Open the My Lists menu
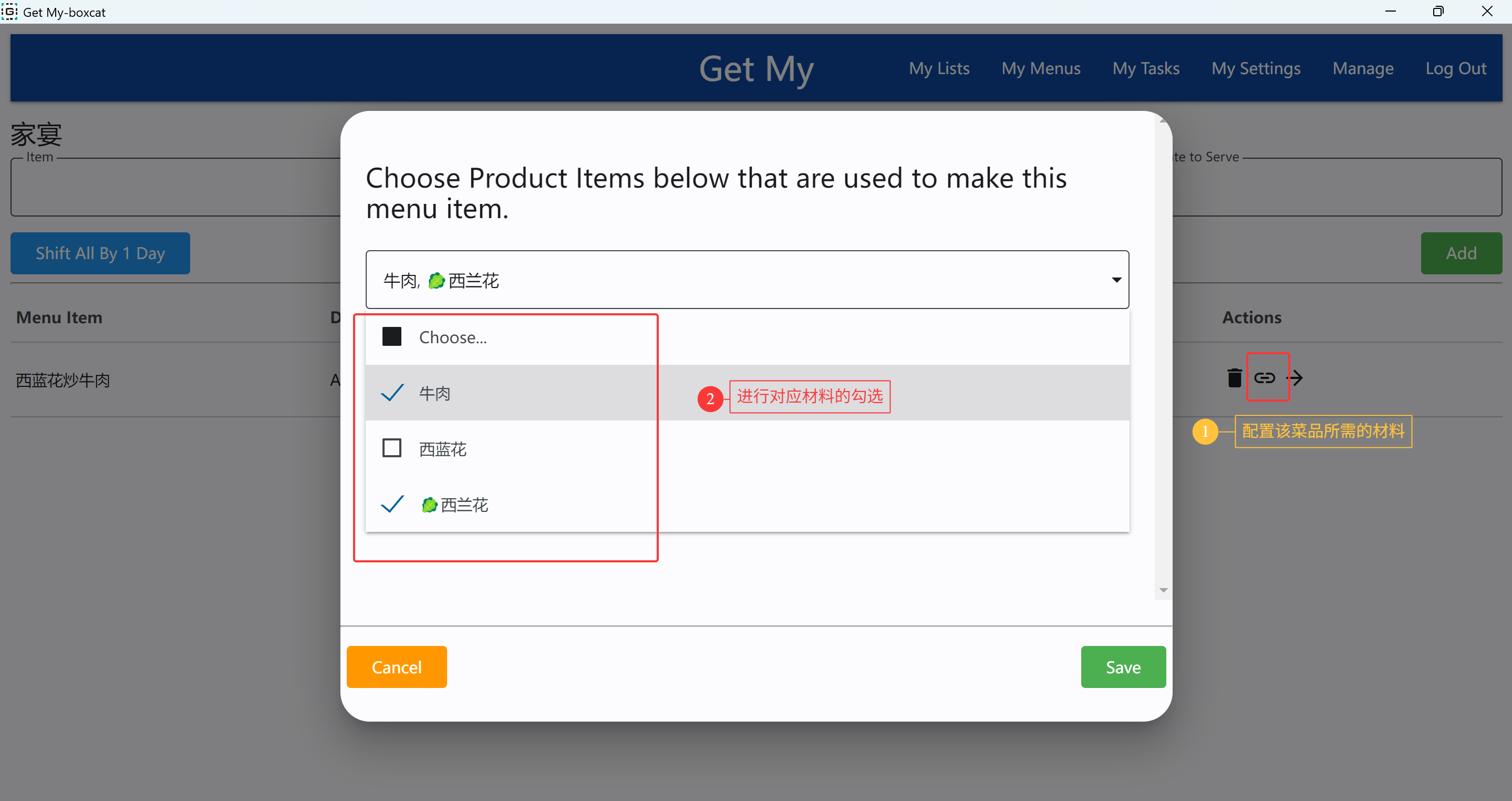Screen dimensions: 1512x801 tap(939, 68)
